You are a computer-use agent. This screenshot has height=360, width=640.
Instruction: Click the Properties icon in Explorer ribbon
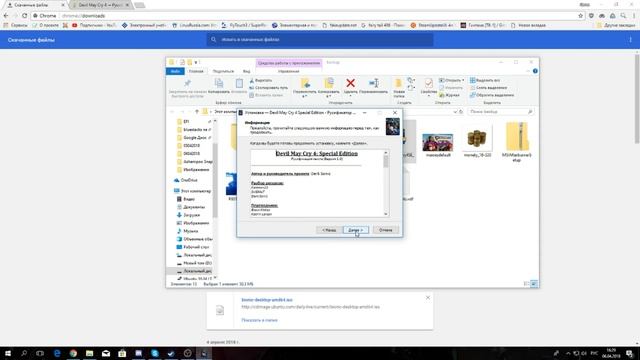point(428,83)
